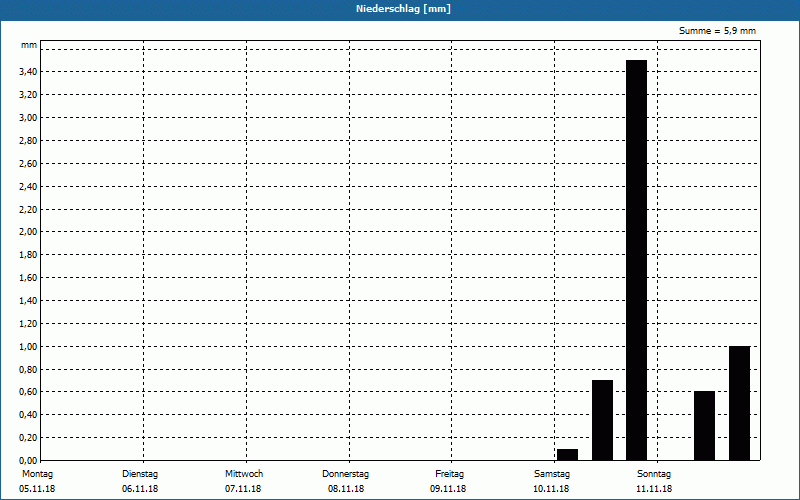The height and width of the screenshot is (500, 800).
Task: Click the 3,20 y-axis value
Action: (x=28, y=95)
